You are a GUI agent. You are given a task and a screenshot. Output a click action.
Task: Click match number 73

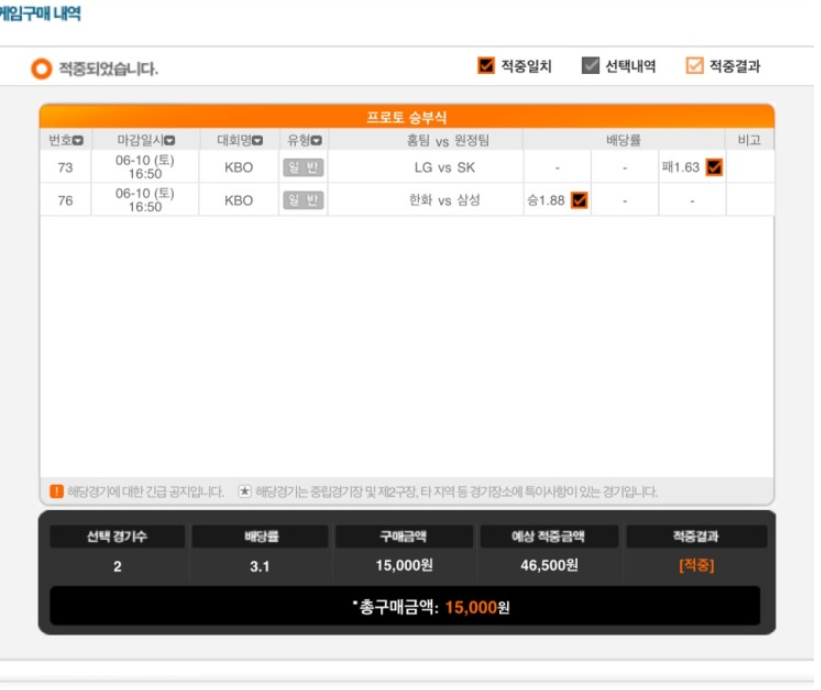(65, 168)
